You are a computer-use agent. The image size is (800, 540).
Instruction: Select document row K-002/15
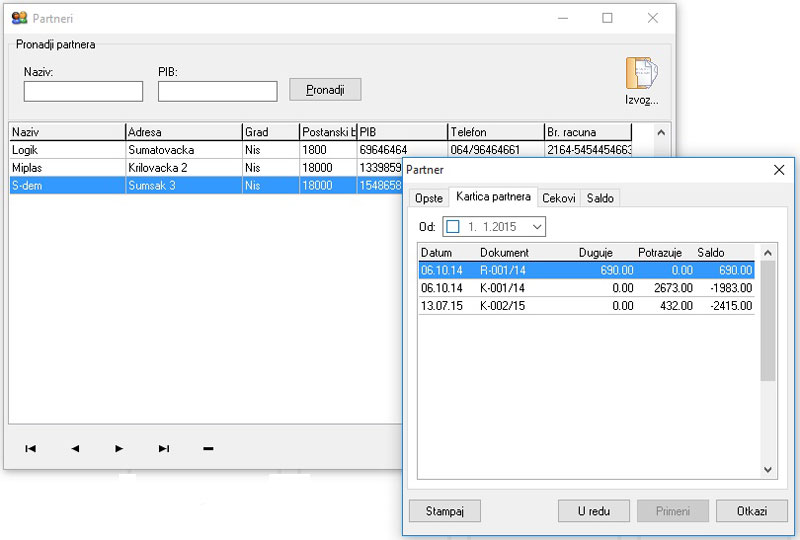pyautogui.click(x=586, y=306)
